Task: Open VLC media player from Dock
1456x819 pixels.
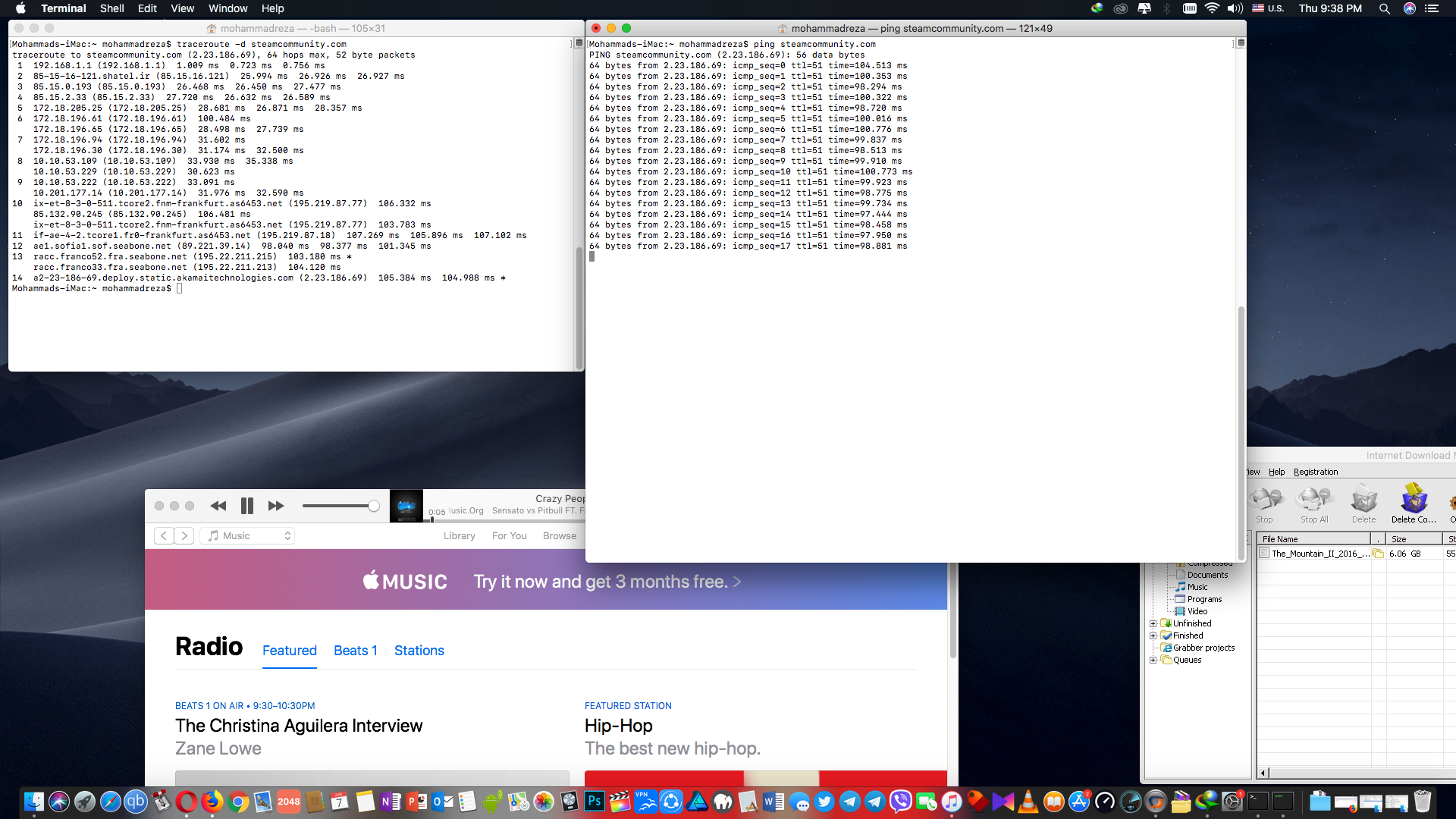Action: tap(1028, 802)
